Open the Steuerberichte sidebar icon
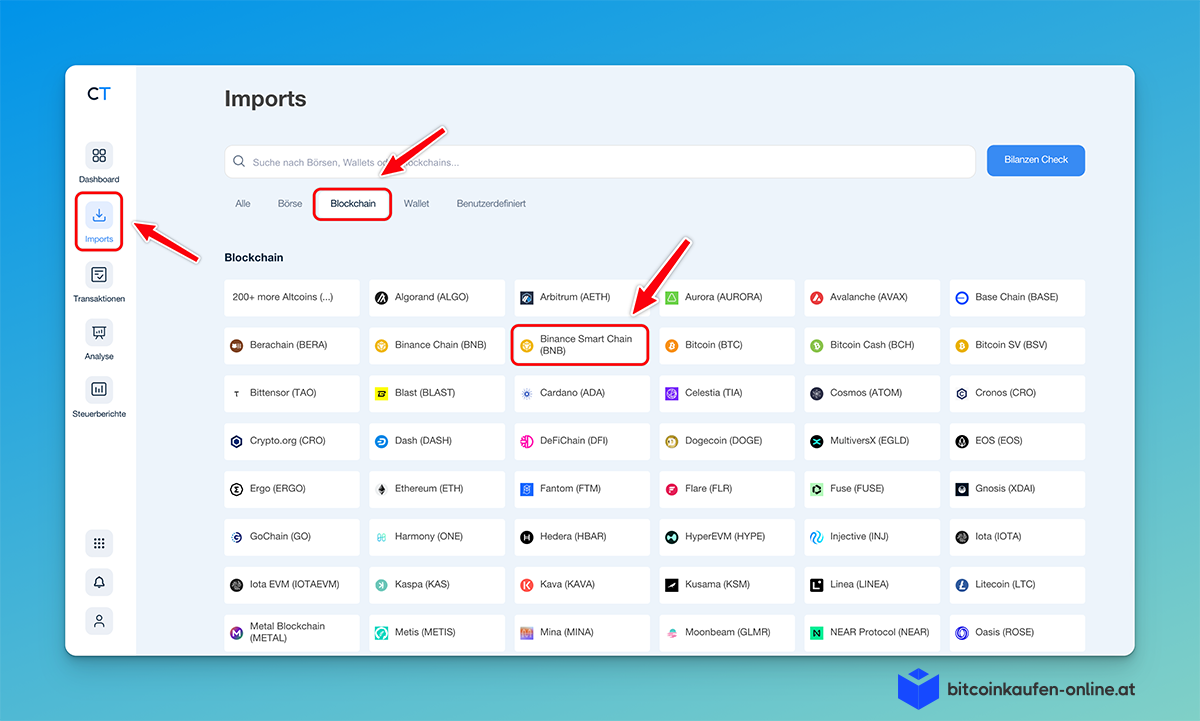The height and width of the screenshot is (721, 1200). [99, 389]
